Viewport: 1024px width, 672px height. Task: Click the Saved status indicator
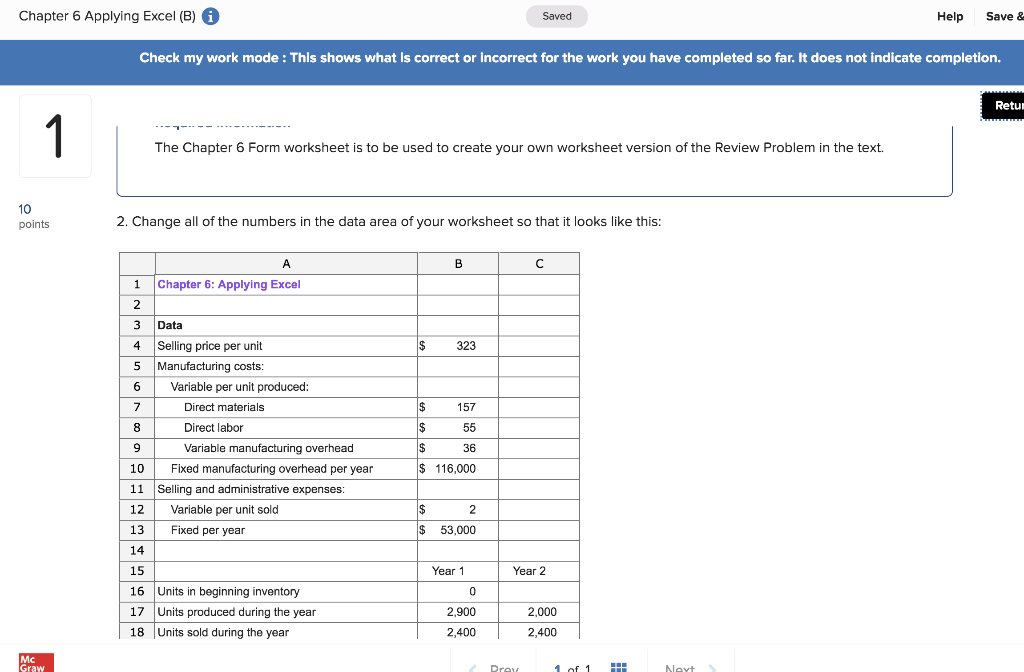pos(556,16)
